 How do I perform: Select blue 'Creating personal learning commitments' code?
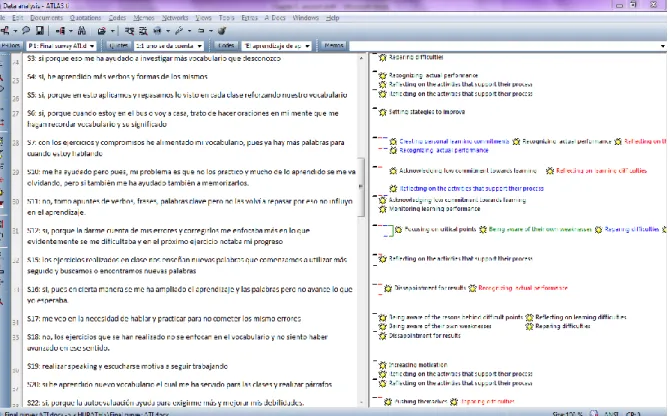click(454, 141)
